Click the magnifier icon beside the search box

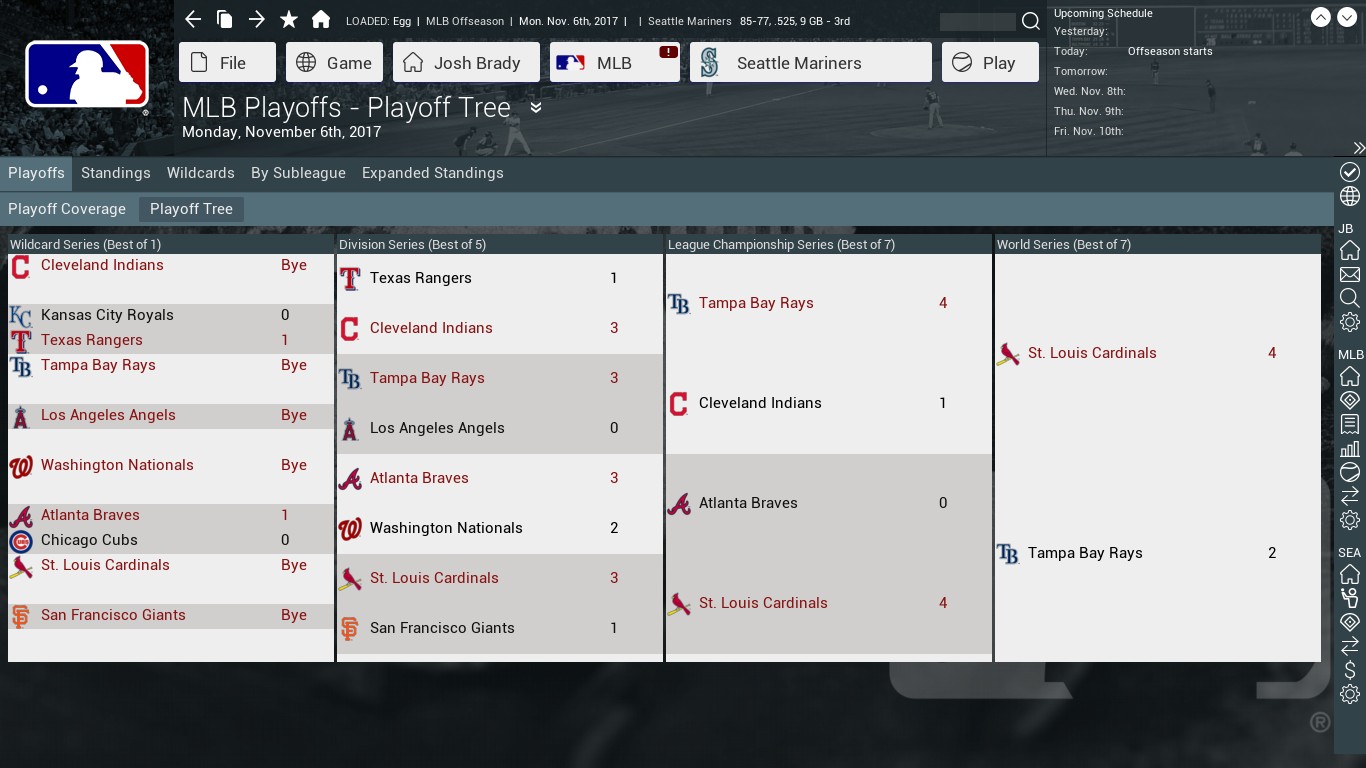(1031, 21)
